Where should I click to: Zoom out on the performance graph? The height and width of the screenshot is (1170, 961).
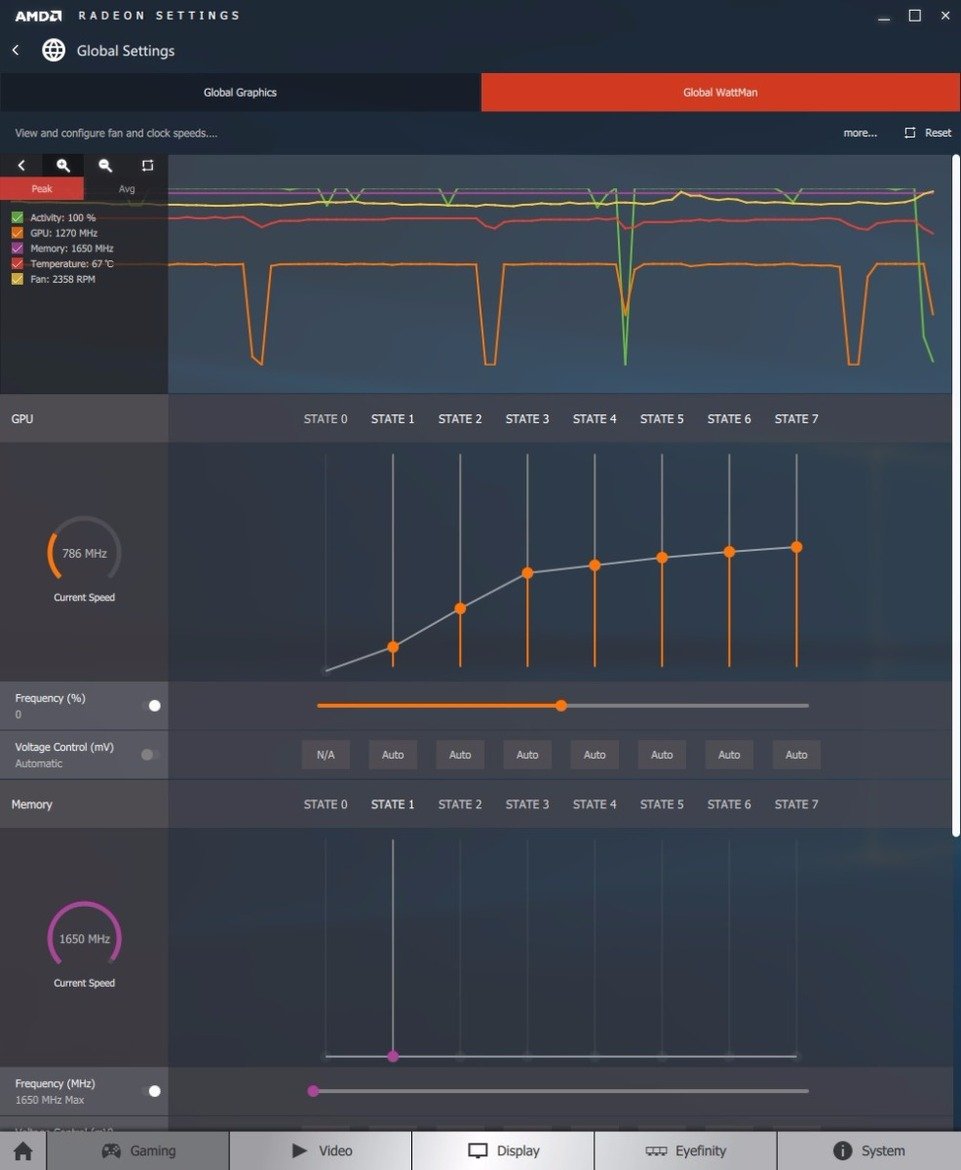click(105, 166)
